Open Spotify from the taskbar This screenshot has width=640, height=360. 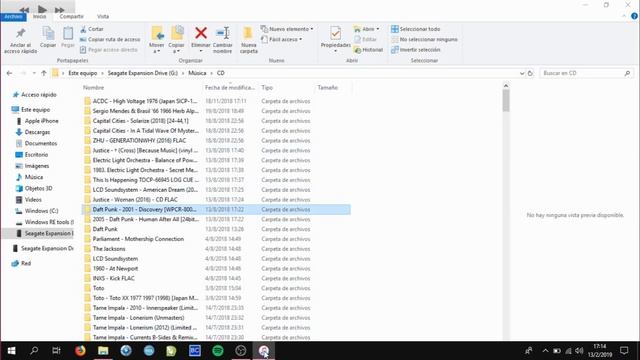(x=218, y=351)
